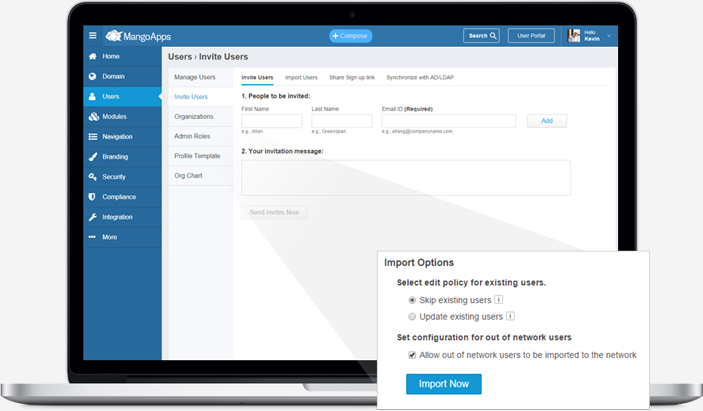Viewport: 703px width, 411px height.
Task: Open Organizations in the submenu
Action: tap(200, 117)
